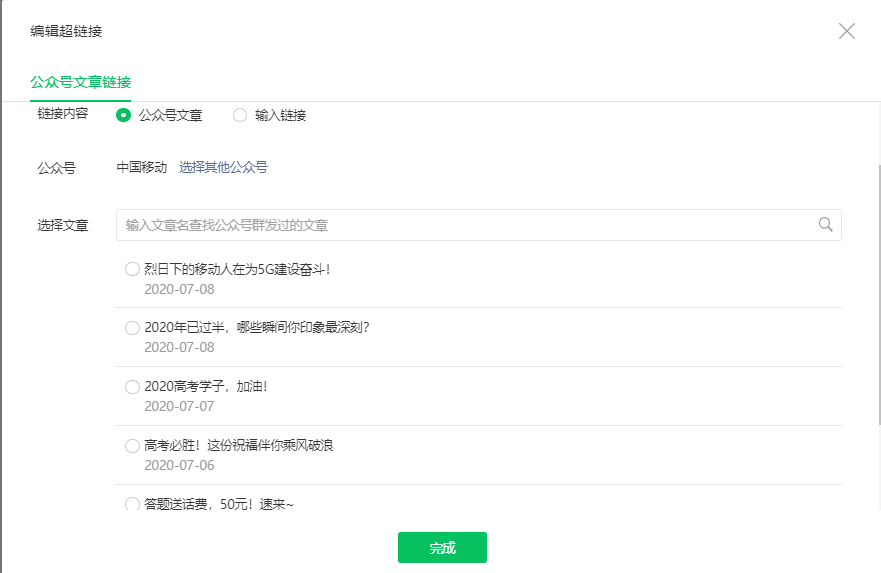The image size is (881, 573).
Task: Select the 输入链接 radio option
Action: (x=240, y=115)
